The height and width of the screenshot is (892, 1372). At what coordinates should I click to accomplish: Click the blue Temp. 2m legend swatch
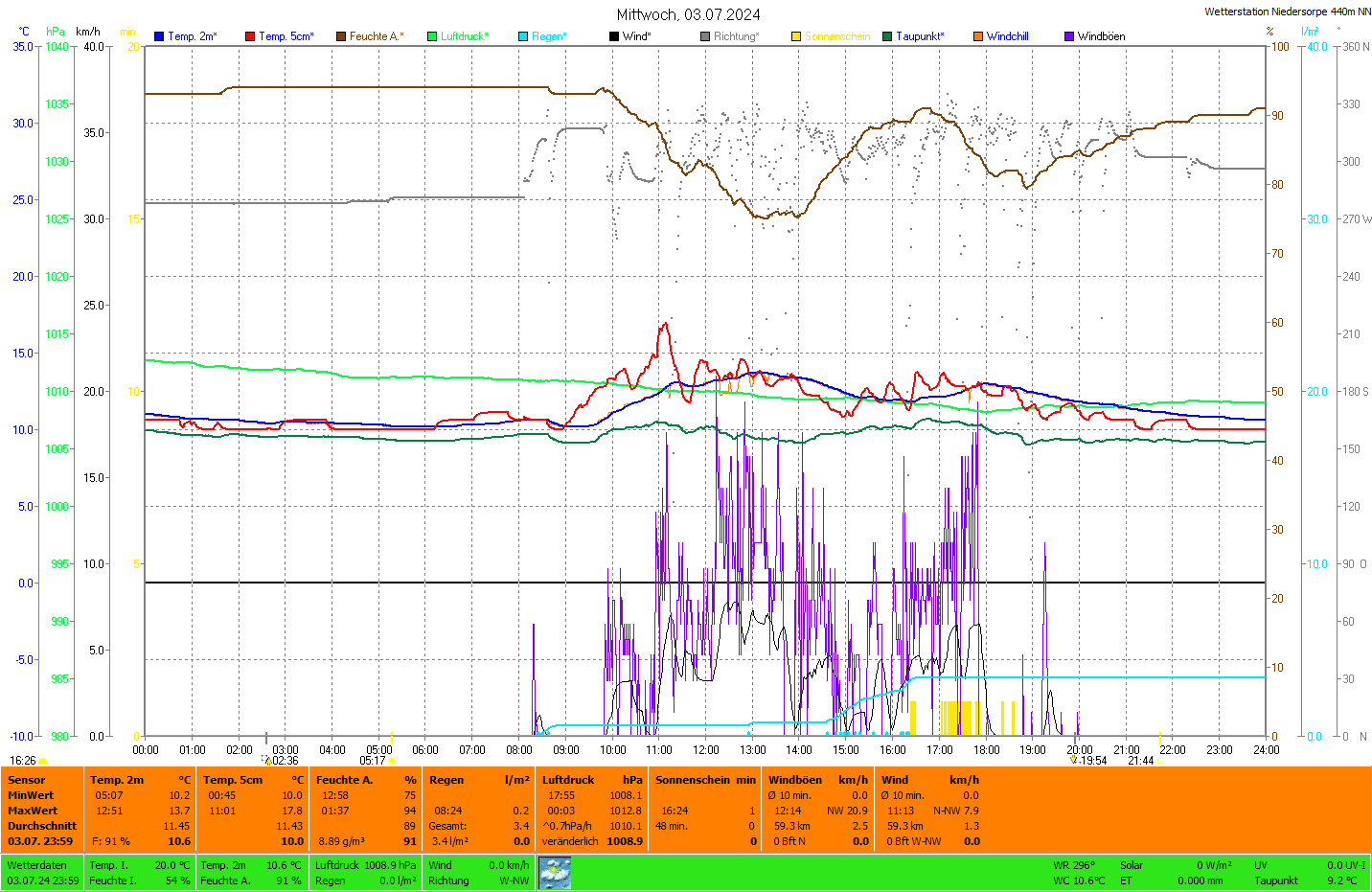tap(159, 36)
